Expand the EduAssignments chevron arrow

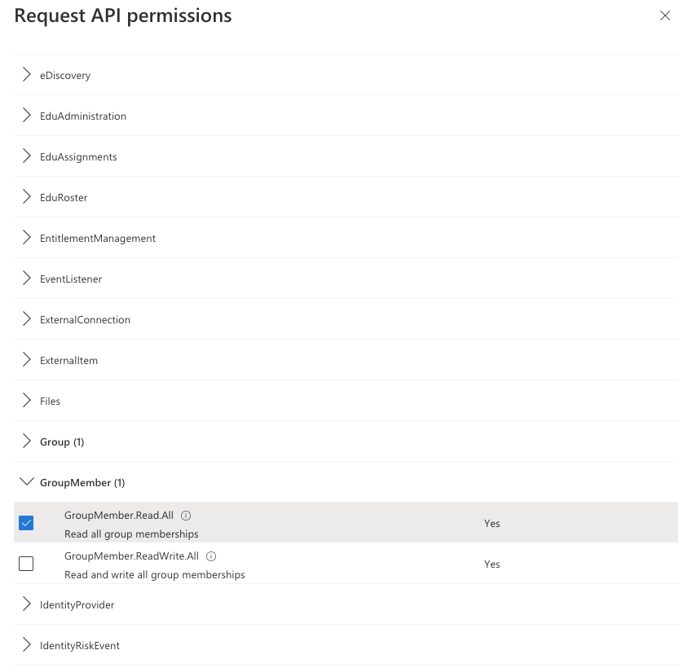click(27, 157)
